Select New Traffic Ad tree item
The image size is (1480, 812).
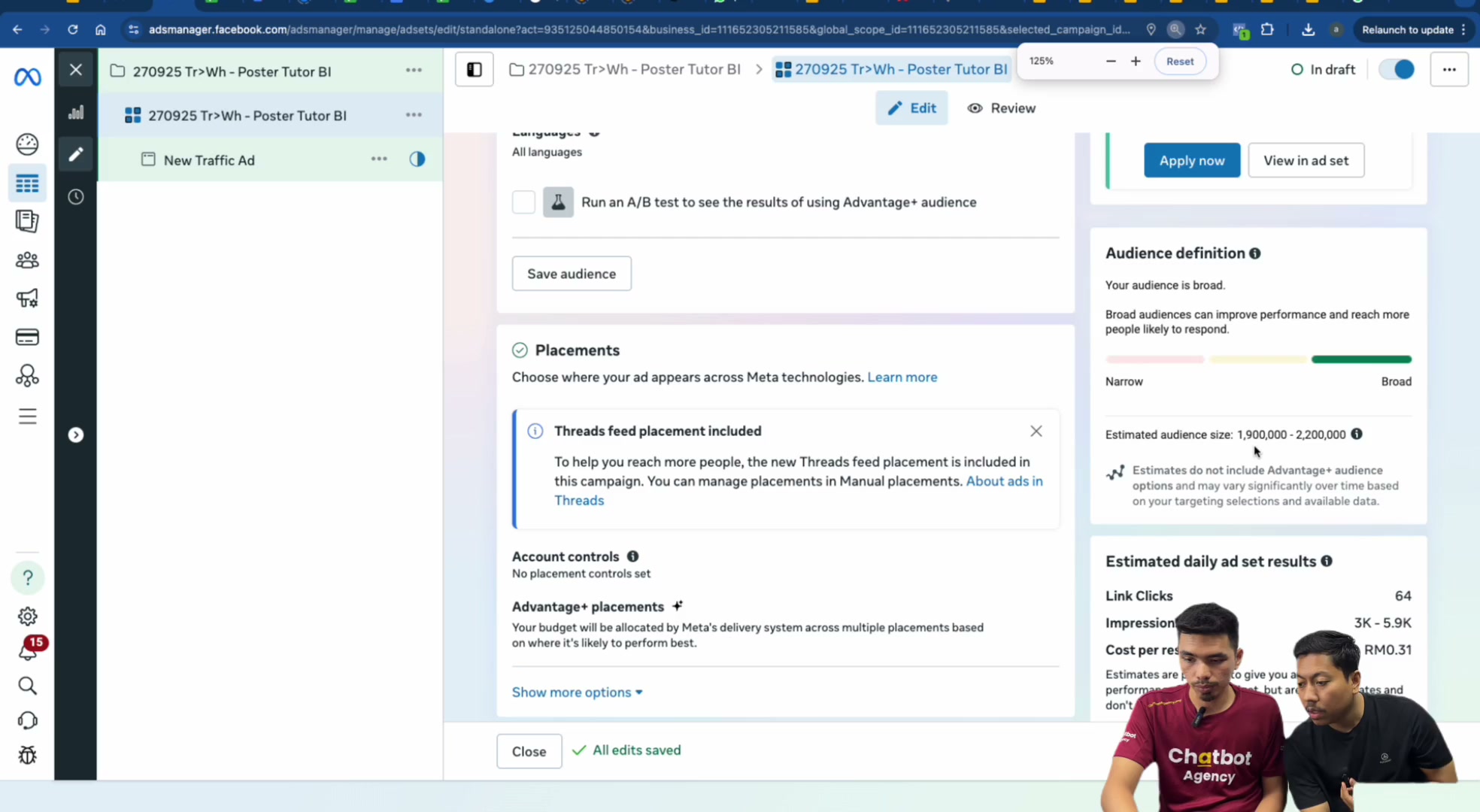click(209, 160)
